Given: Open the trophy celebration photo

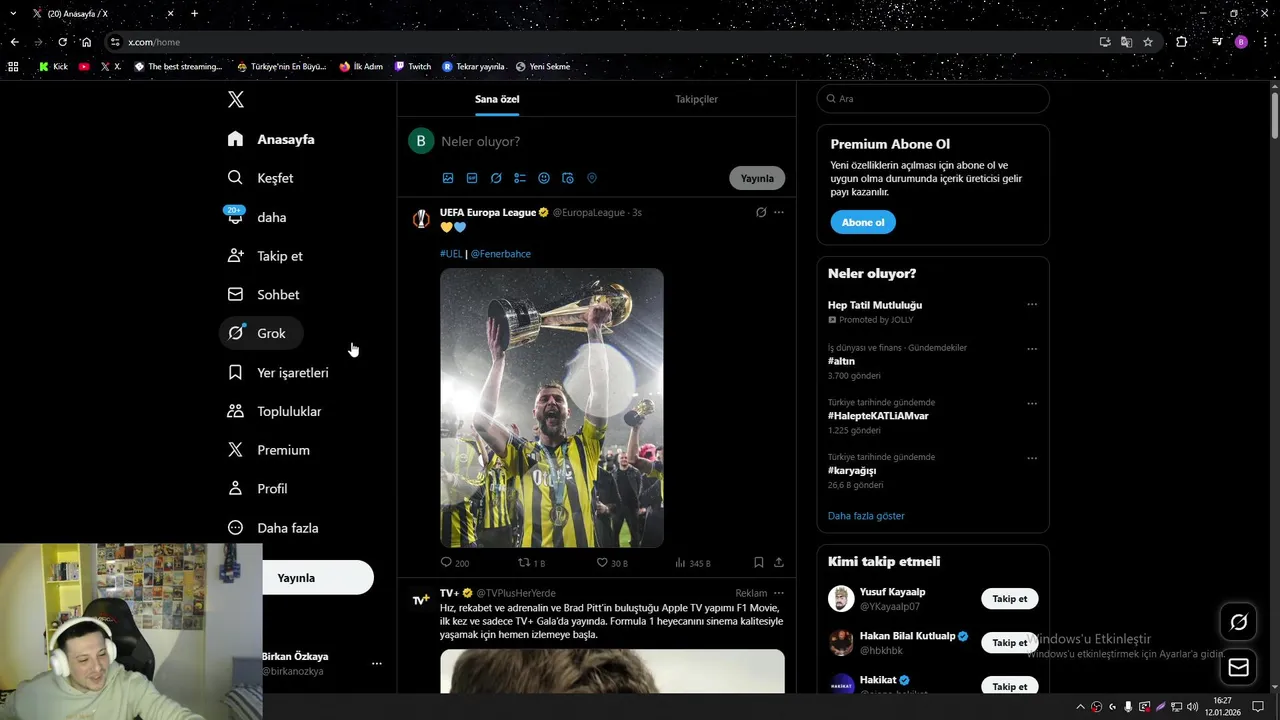Looking at the screenshot, I should point(552,408).
